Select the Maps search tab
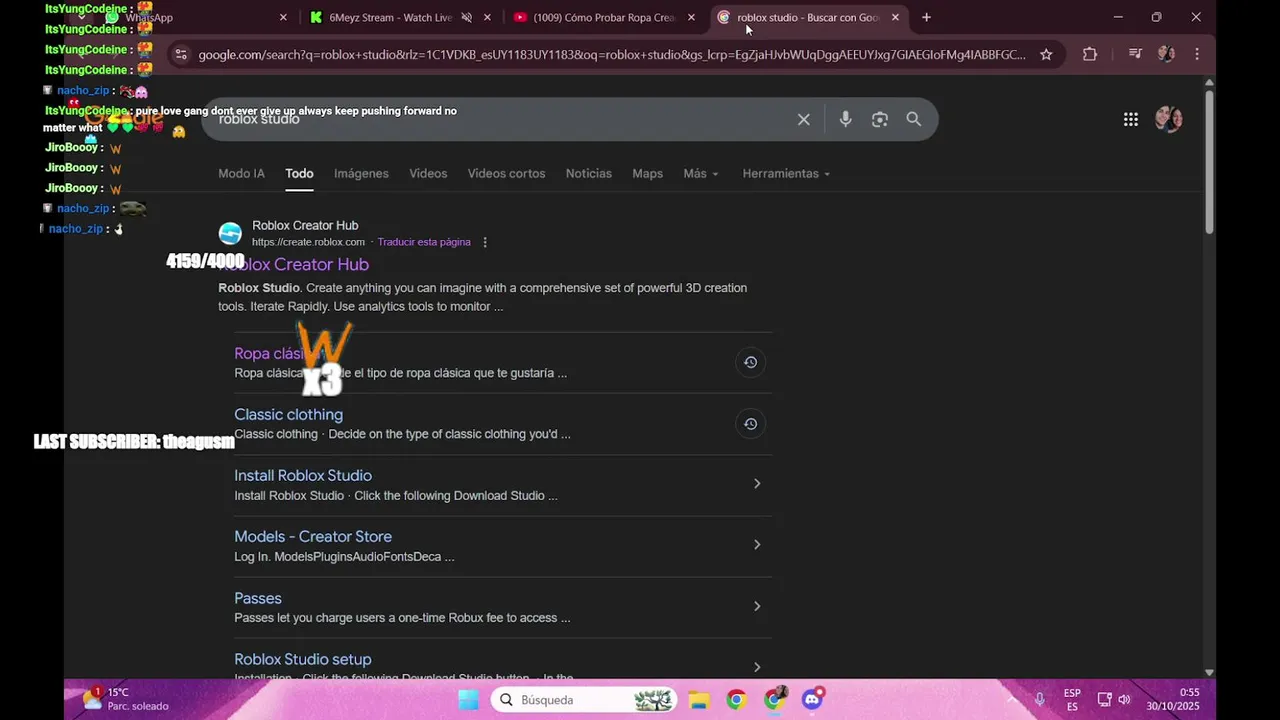Image resolution: width=1280 pixels, height=720 pixels. [x=647, y=174]
